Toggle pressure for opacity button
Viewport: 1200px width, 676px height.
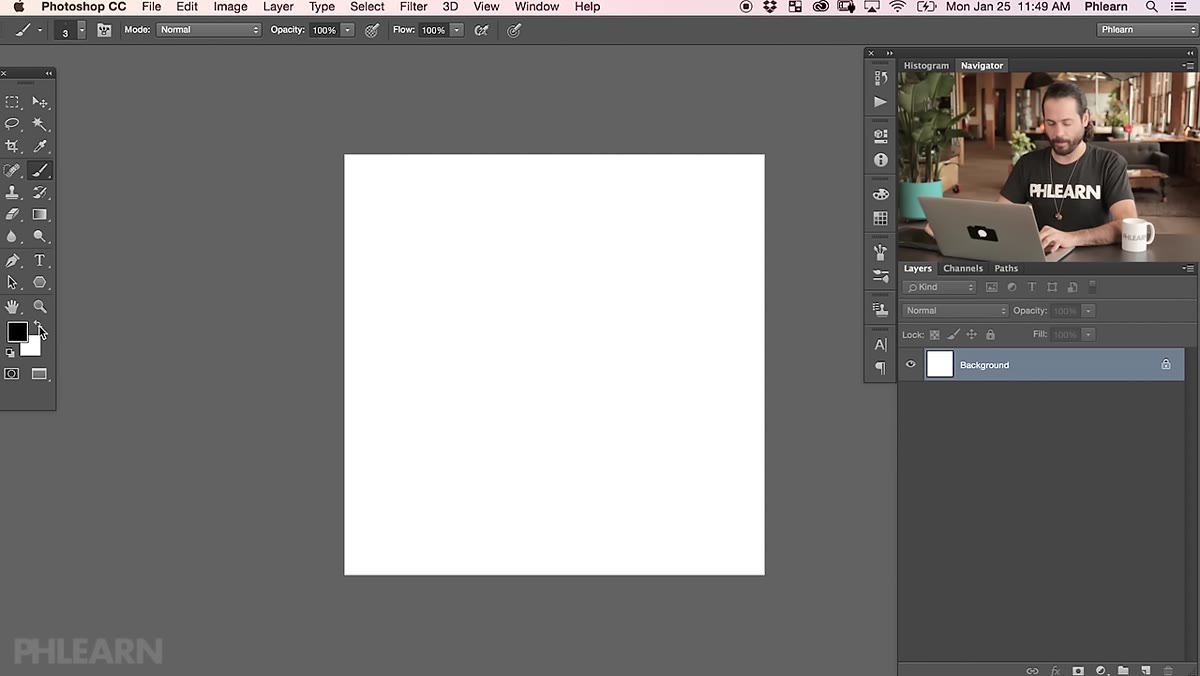pyautogui.click(x=372, y=30)
